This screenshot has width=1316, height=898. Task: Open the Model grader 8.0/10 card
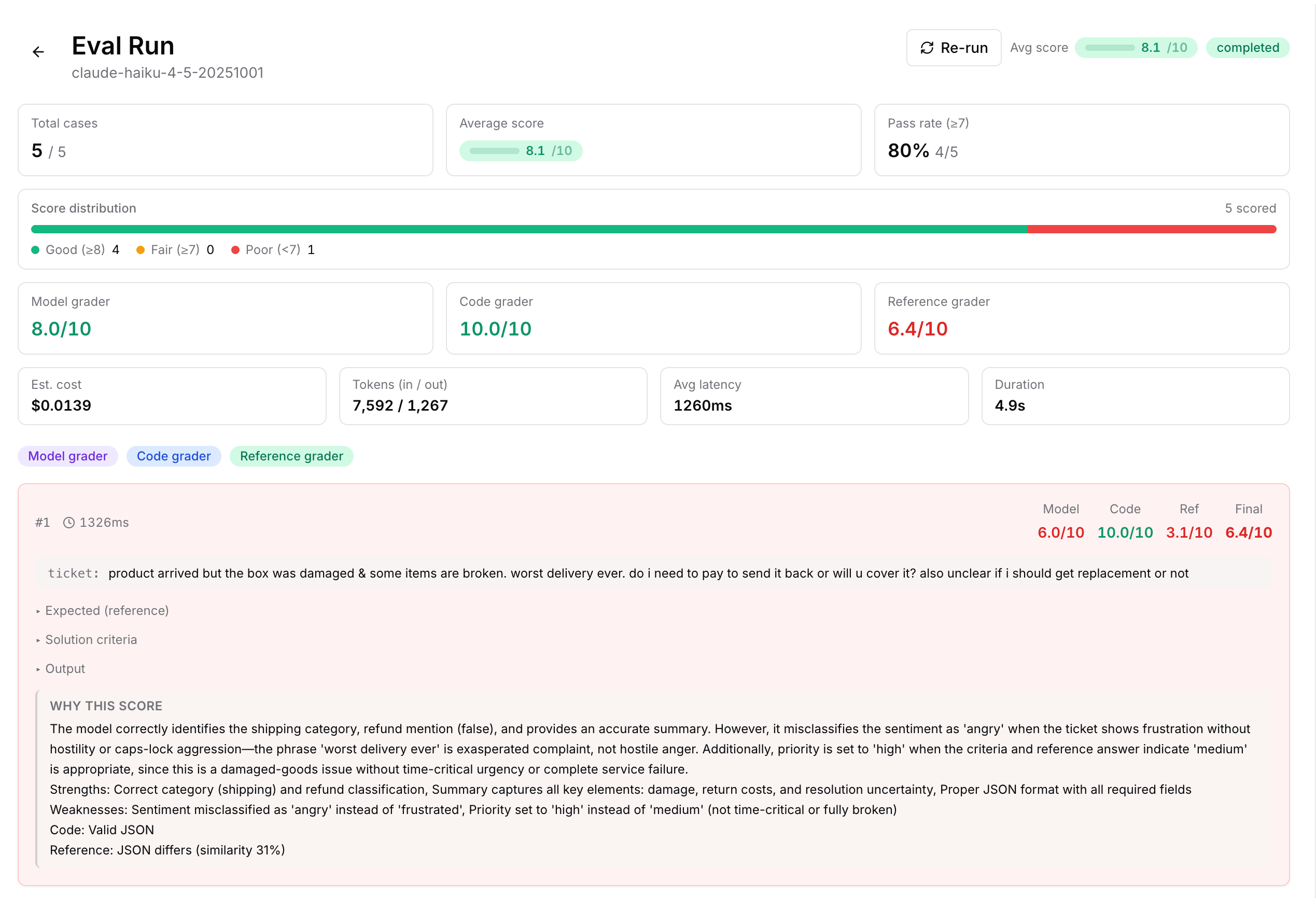click(x=226, y=319)
